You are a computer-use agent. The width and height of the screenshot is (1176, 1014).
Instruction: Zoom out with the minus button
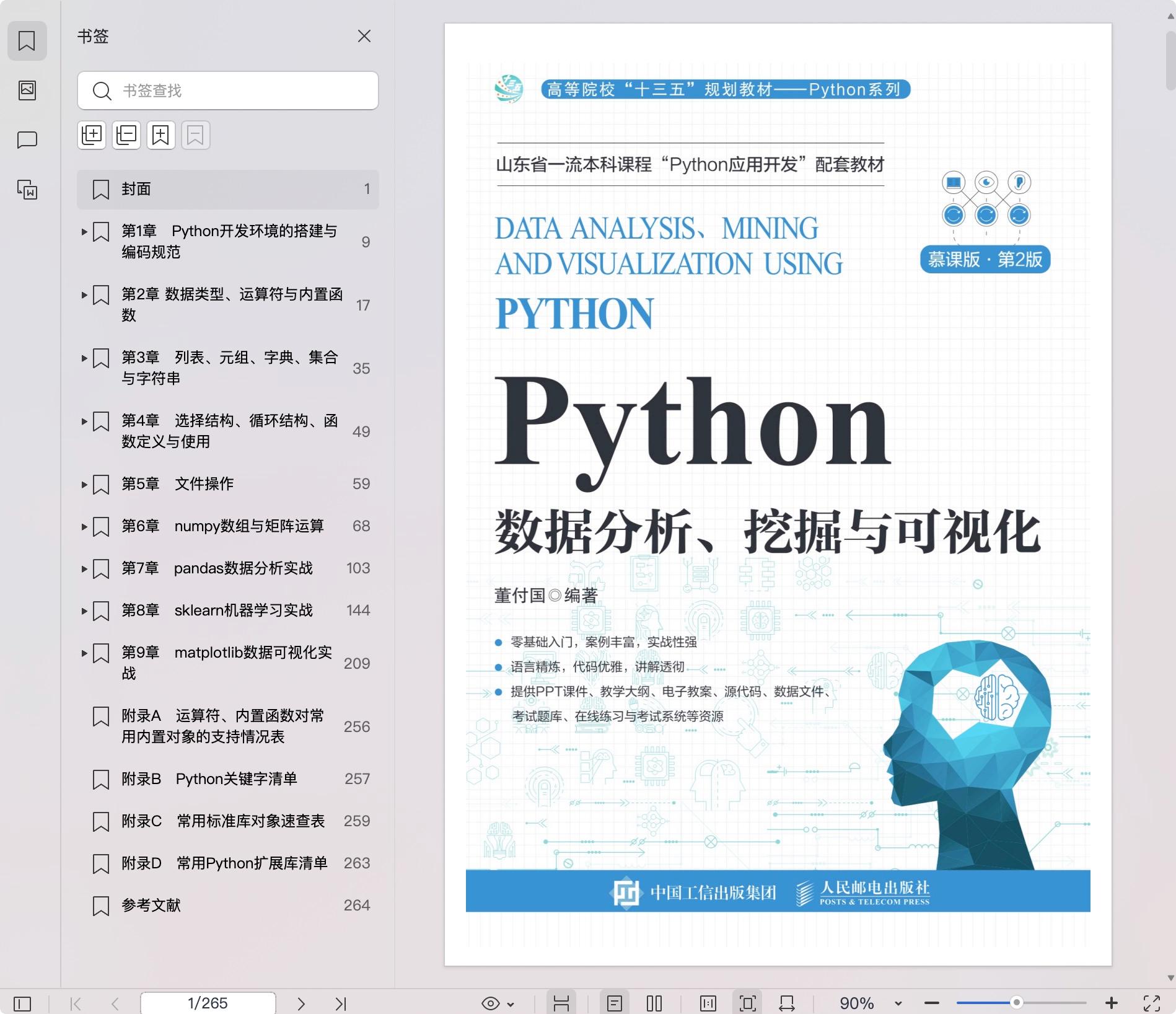[932, 1003]
